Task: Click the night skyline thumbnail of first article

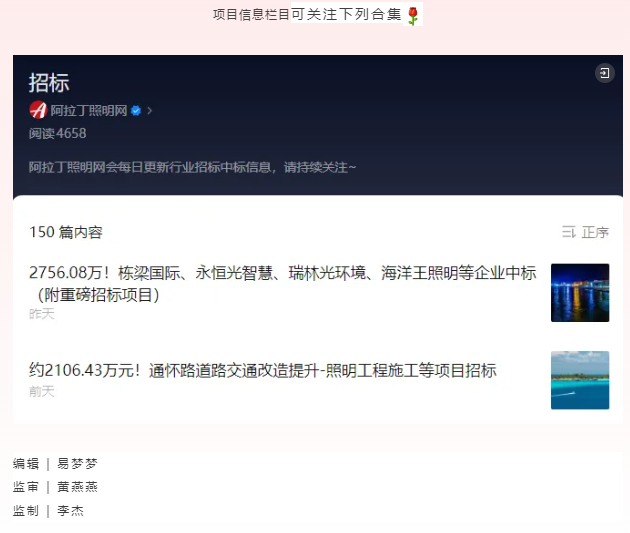Action: [x=579, y=292]
